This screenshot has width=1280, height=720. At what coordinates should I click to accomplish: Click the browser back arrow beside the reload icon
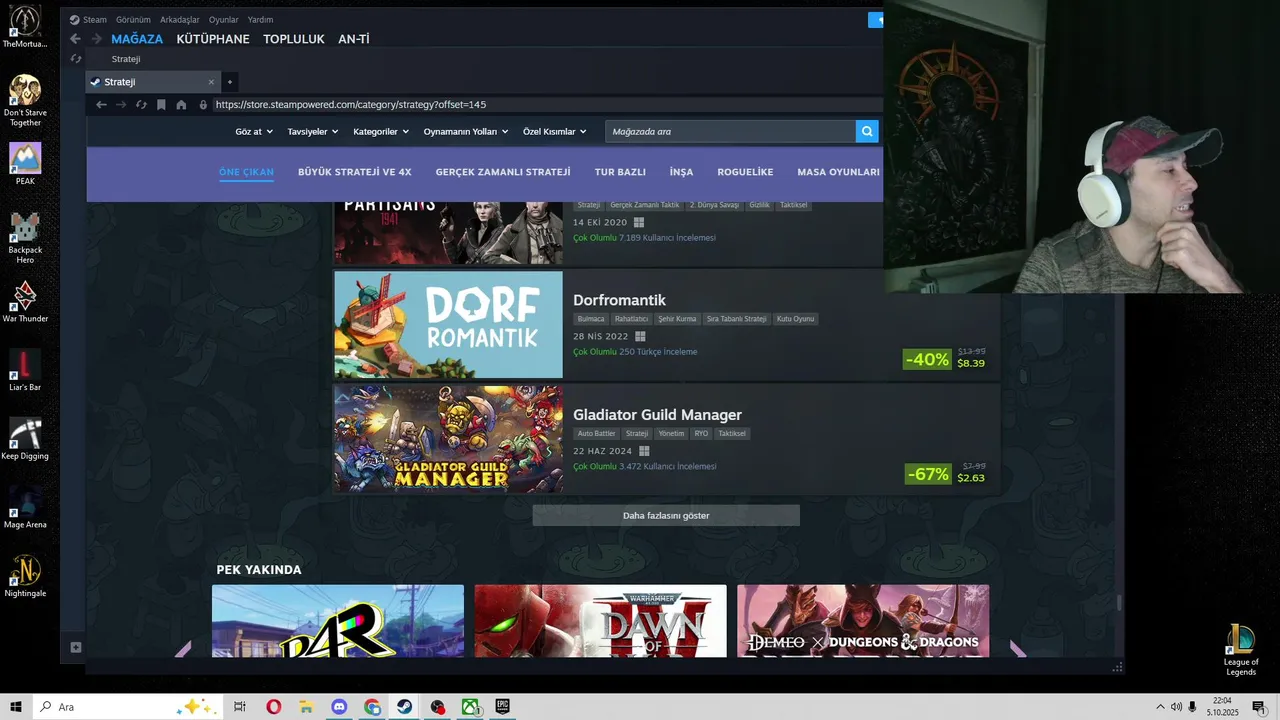(101, 104)
